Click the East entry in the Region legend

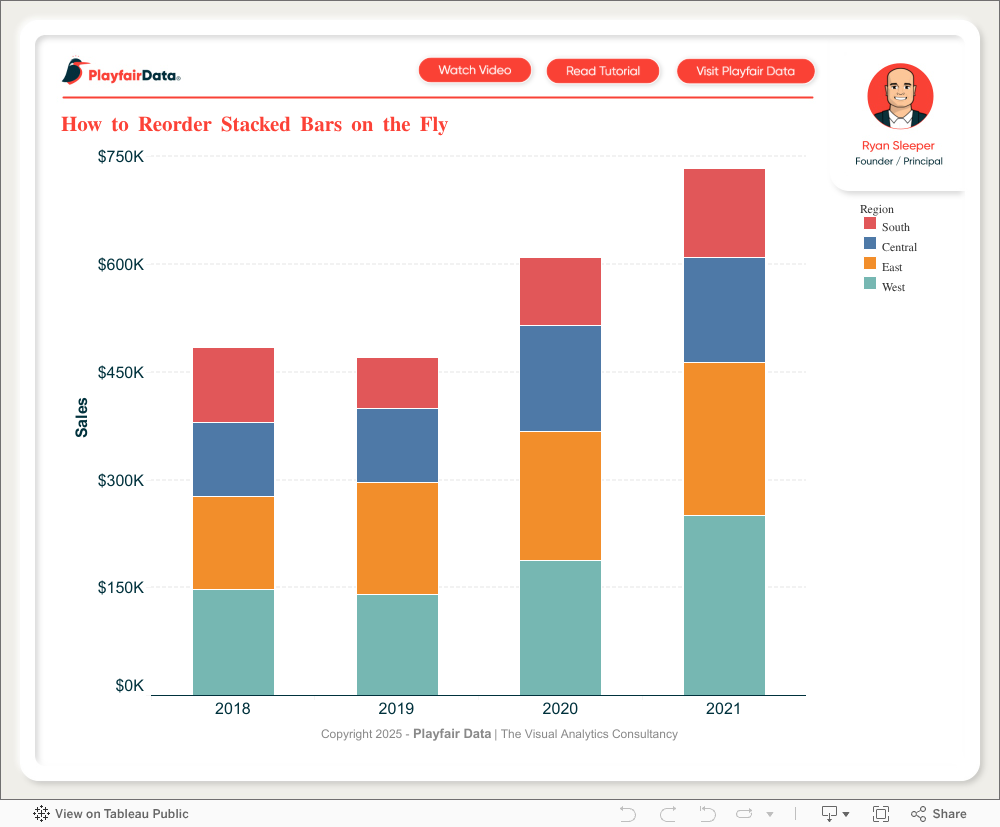pos(891,267)
